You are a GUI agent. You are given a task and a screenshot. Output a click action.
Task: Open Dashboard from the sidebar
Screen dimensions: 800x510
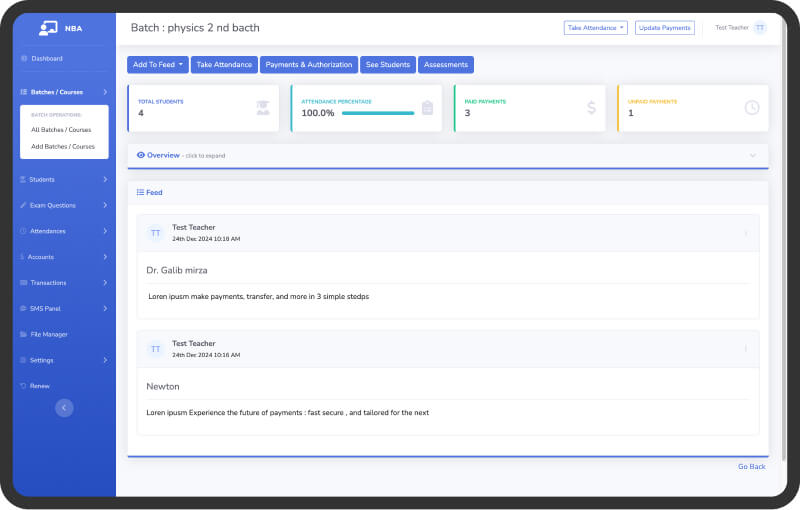click(46, 59)
